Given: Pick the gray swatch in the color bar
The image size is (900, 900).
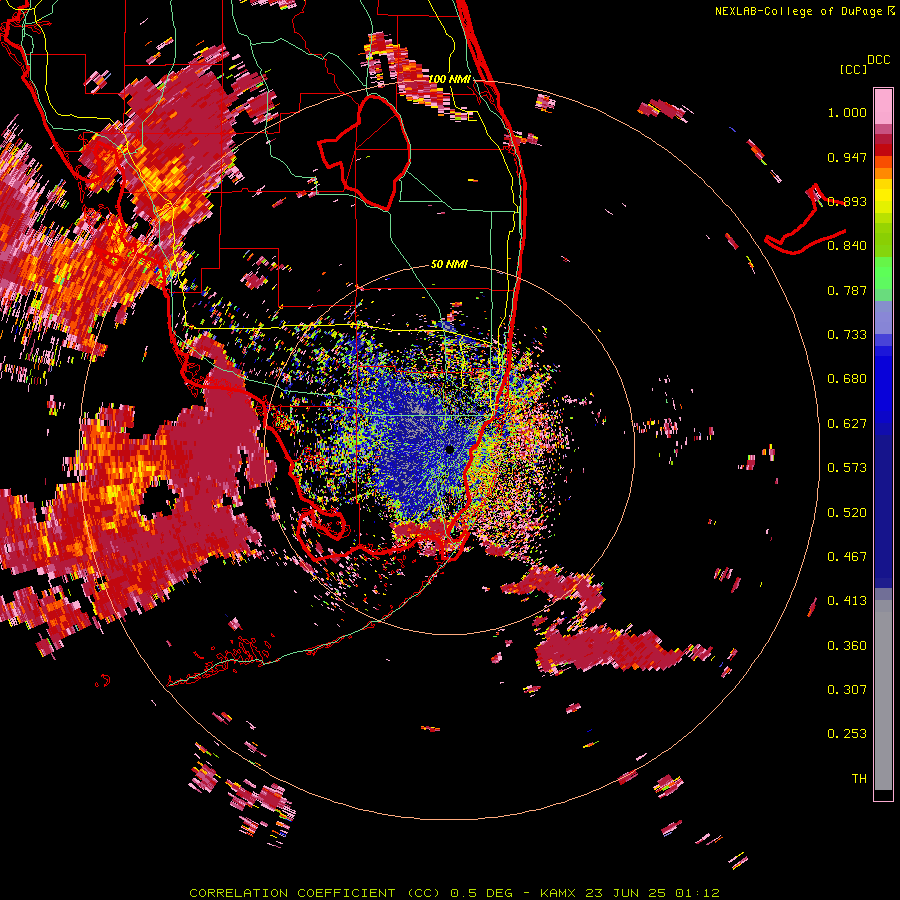Looking at the screenshot, I should 883,695.
